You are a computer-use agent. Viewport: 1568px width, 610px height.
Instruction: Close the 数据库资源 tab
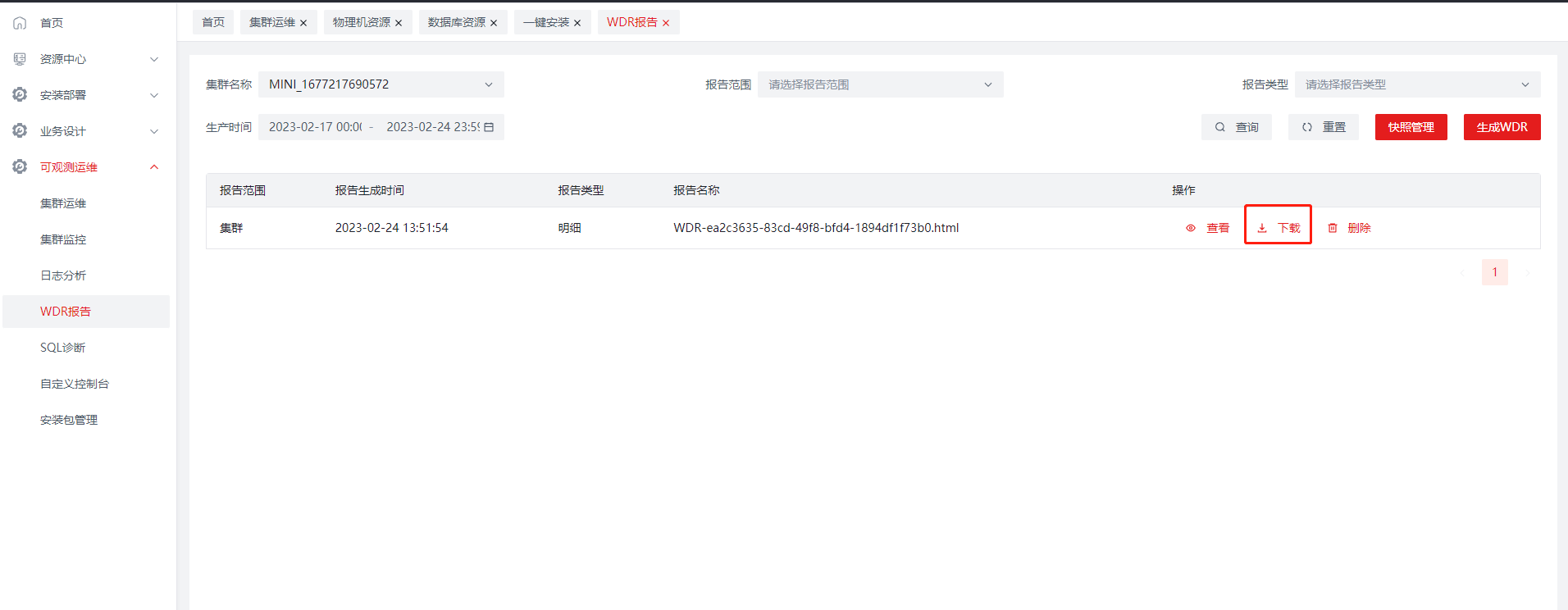494,23
